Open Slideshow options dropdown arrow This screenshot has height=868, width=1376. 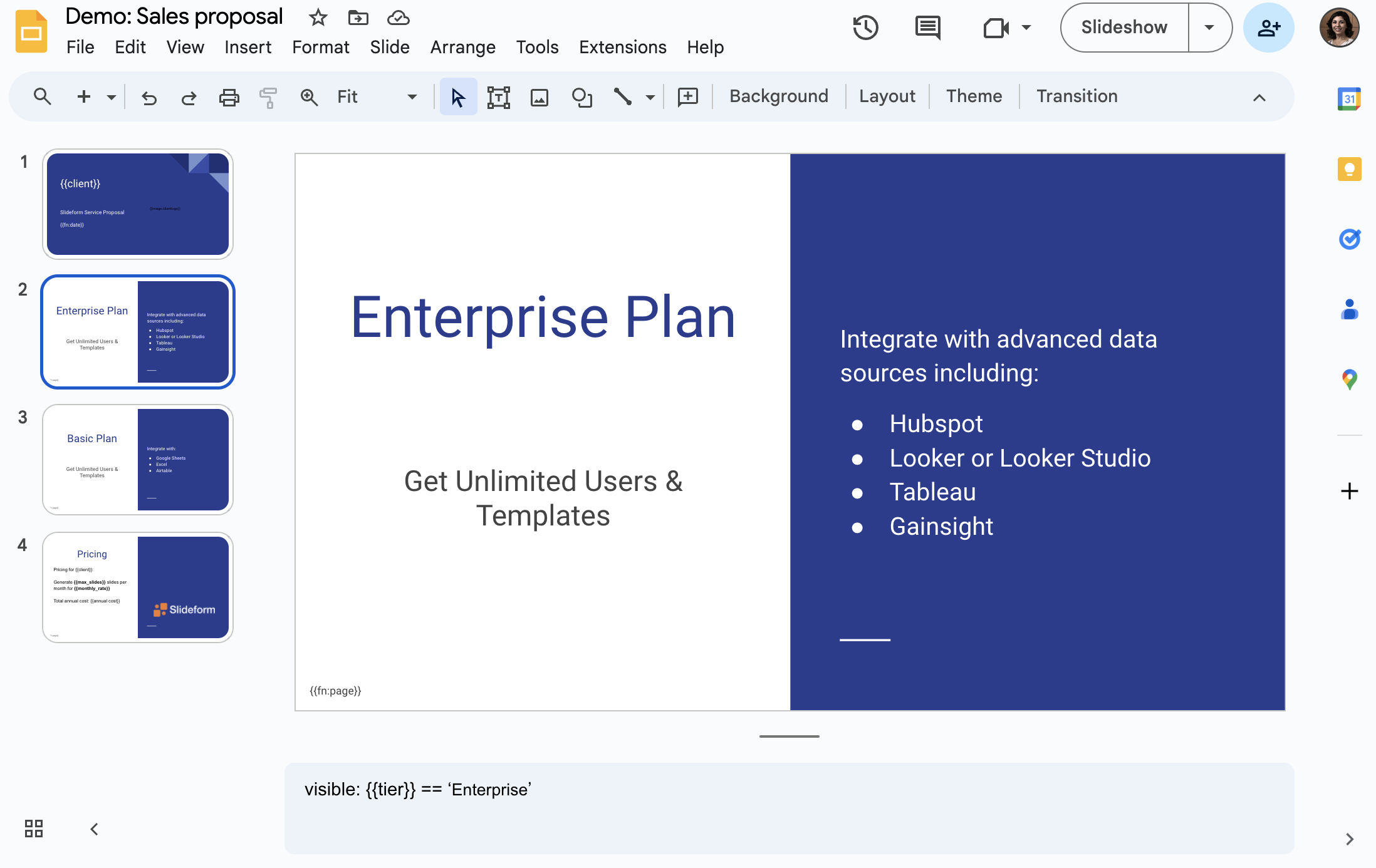1209,28
